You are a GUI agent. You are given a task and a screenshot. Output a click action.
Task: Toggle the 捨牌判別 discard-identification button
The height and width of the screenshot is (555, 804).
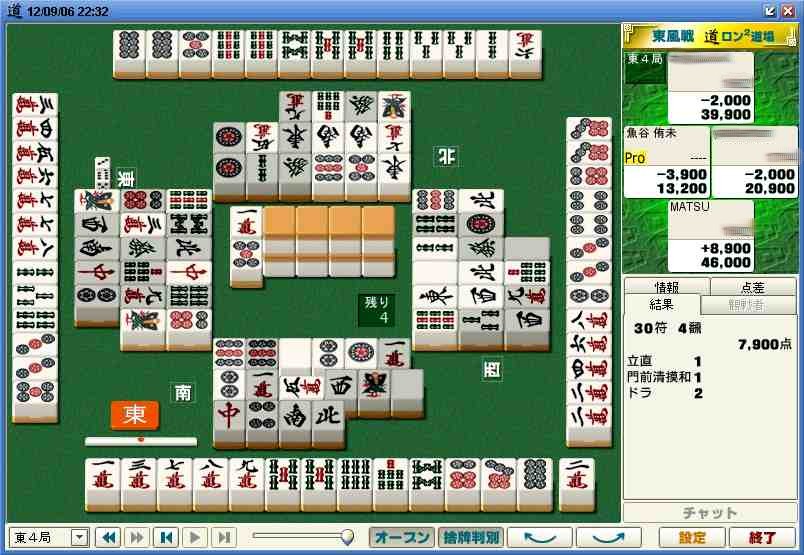[471, 538]
